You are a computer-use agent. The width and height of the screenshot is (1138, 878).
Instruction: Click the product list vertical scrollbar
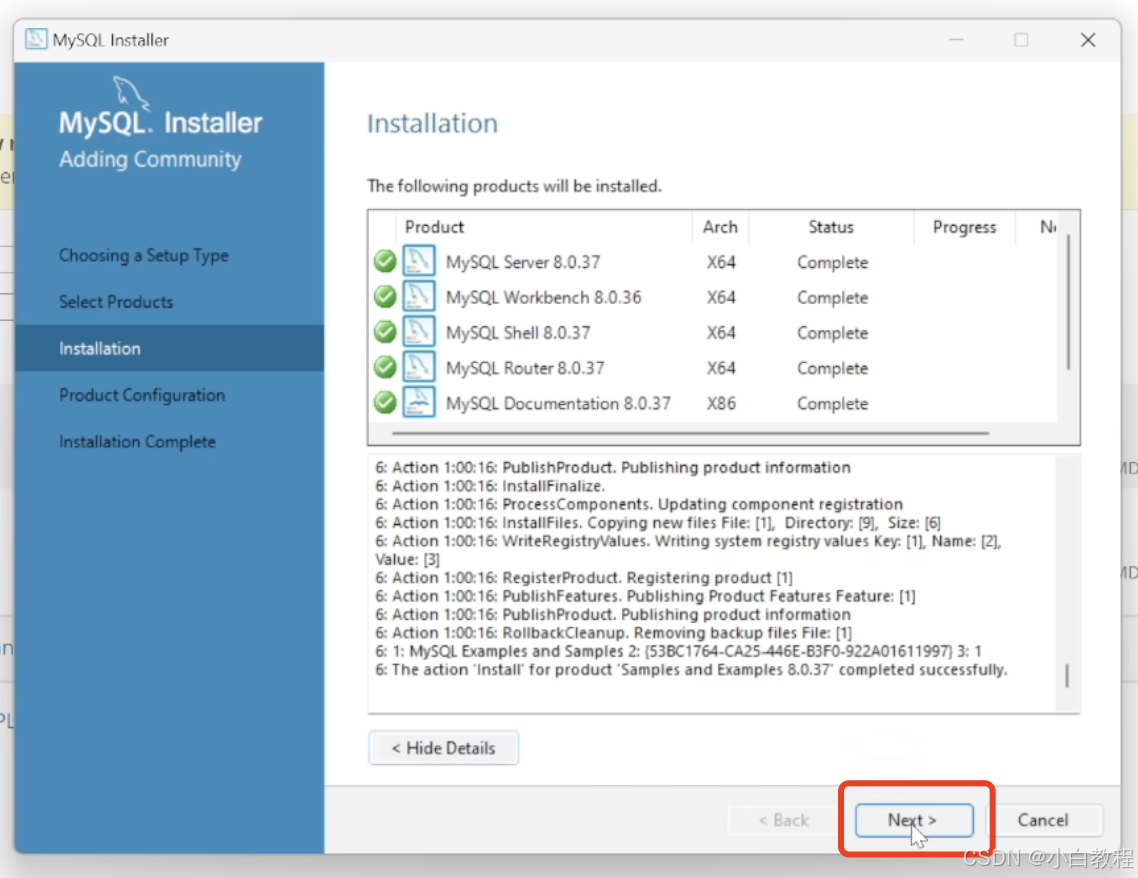point(1068,302)
